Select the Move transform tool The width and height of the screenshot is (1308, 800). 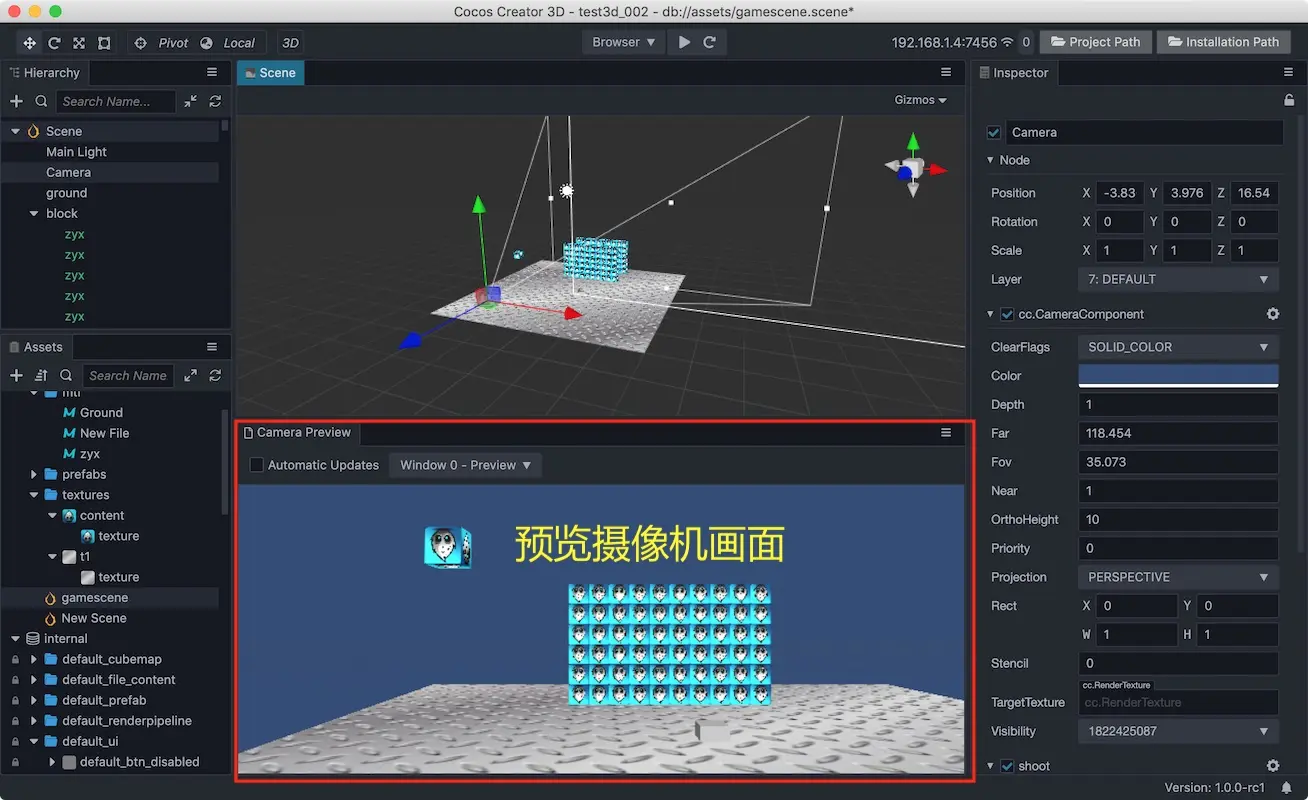point(29,43)
